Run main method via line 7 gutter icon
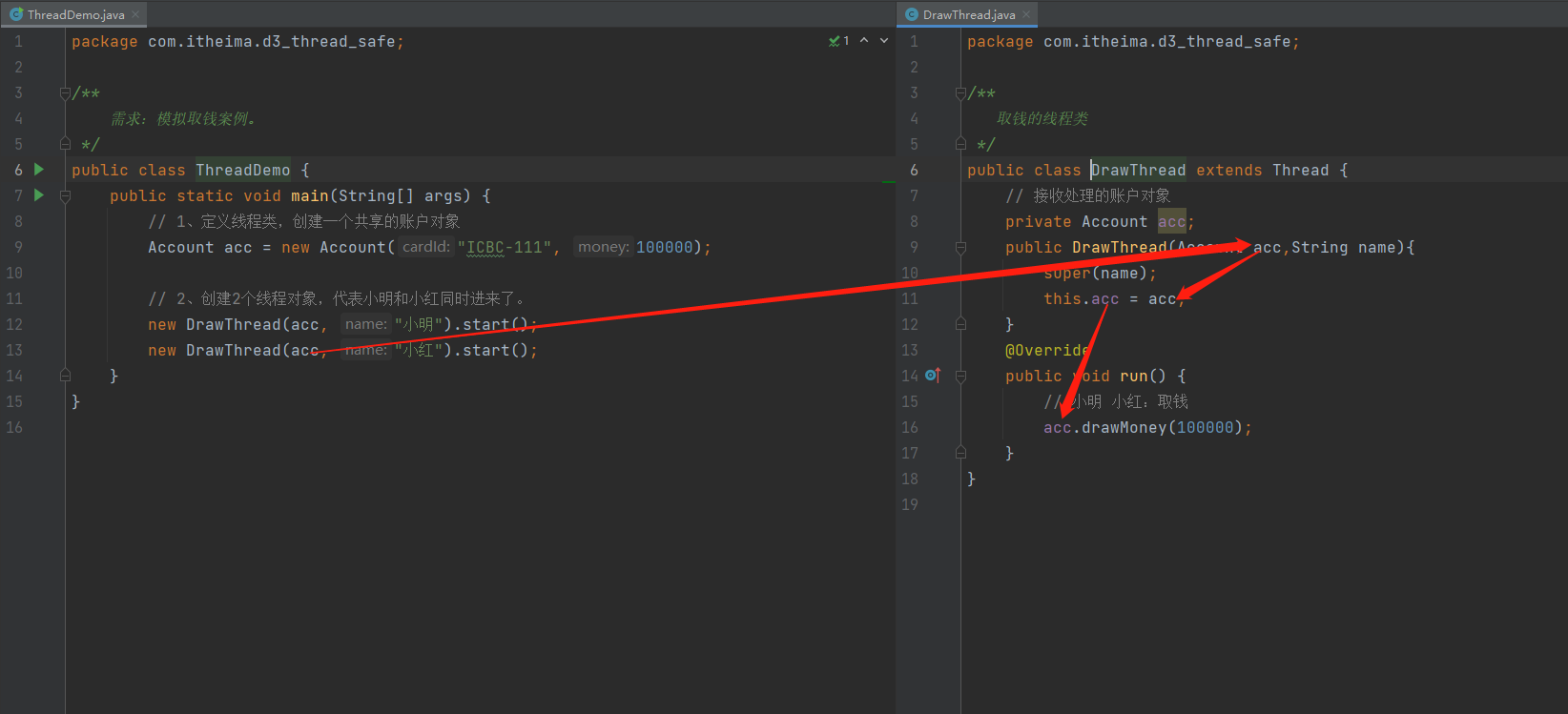This screenshot has height=714, width=1568. click(x=39, y=194)
